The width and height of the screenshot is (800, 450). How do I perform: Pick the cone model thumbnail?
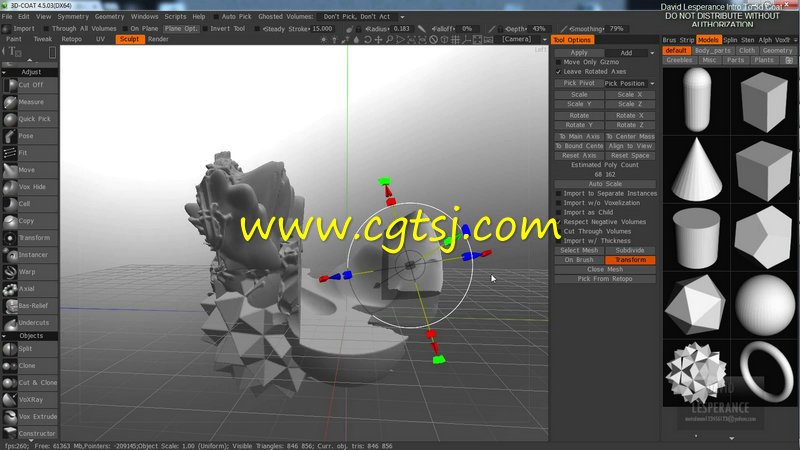click(696, 169)
